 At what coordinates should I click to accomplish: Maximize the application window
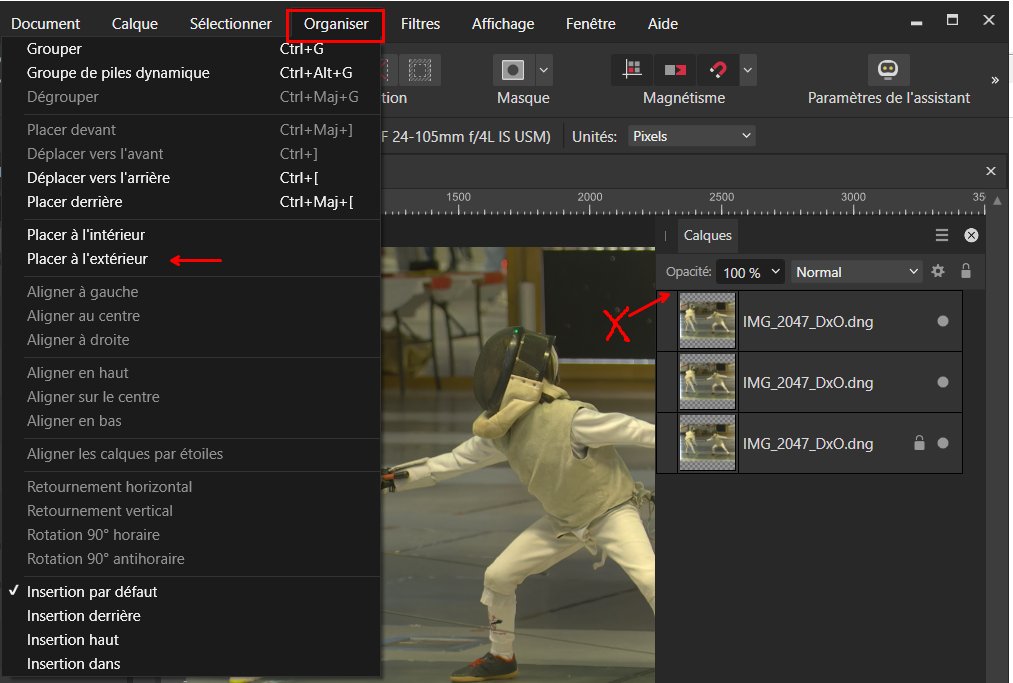952,20
